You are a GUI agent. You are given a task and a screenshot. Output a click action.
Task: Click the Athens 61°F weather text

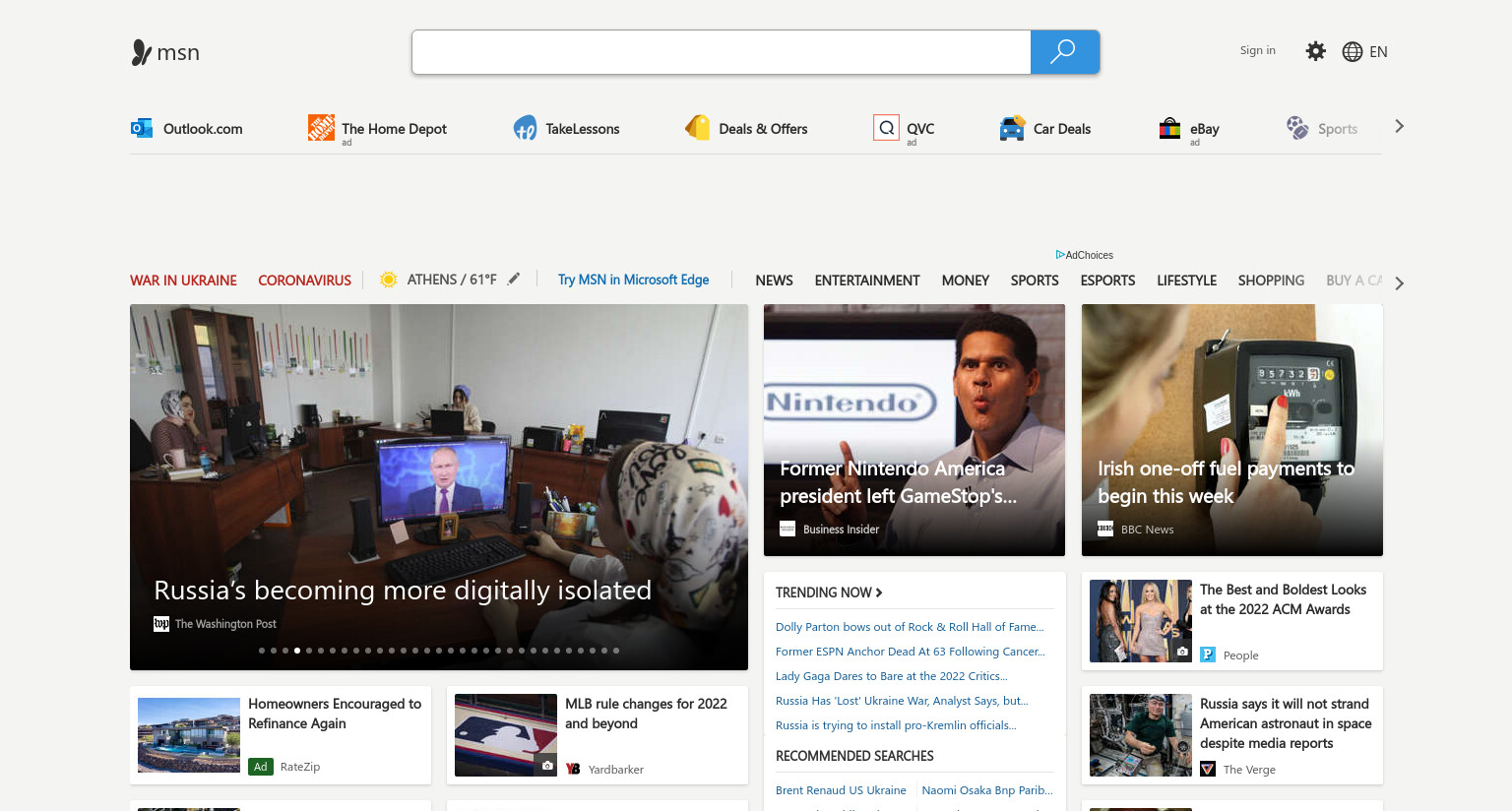(x=452, y=280)
